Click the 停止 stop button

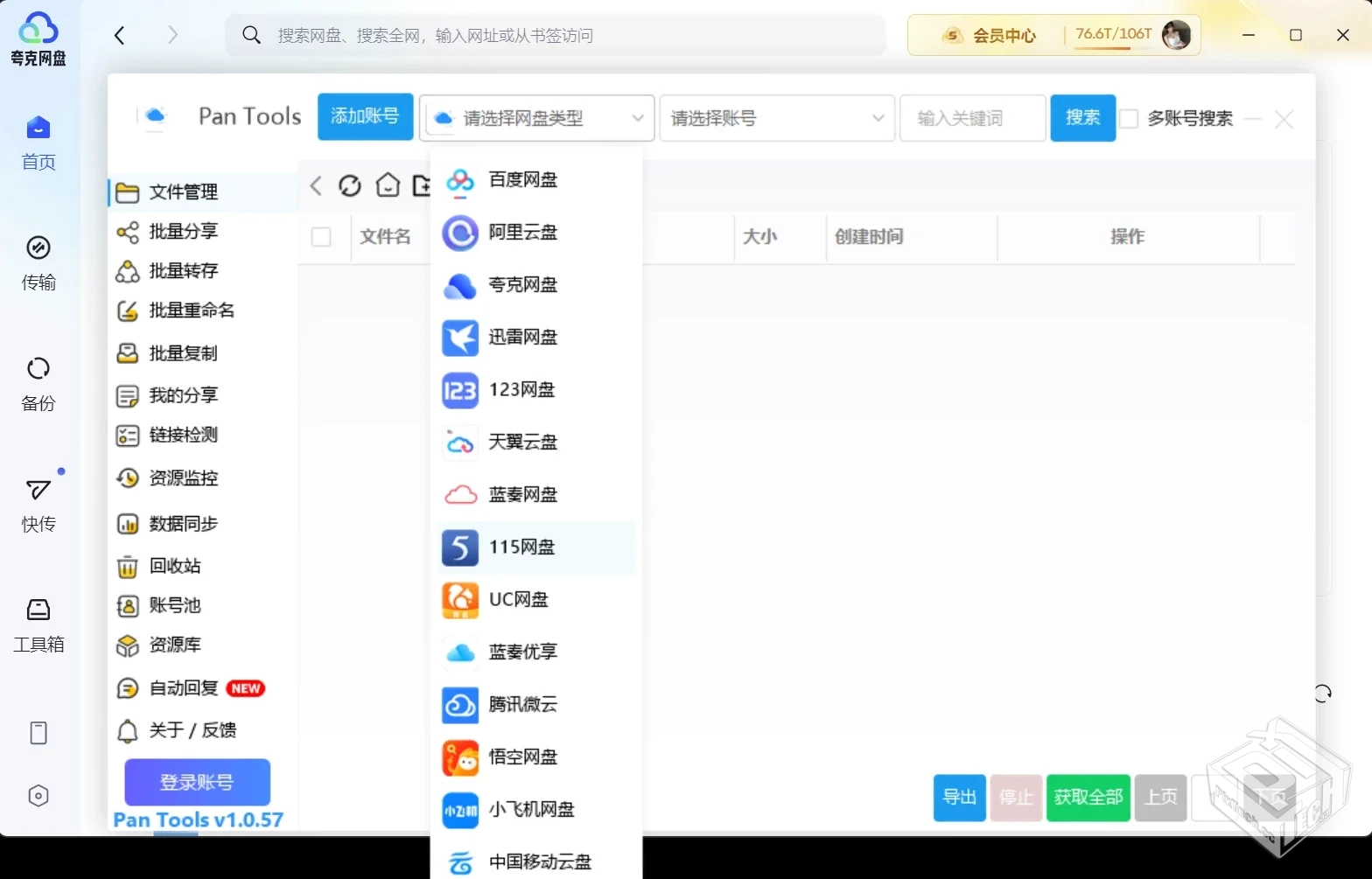[1017, 798]
